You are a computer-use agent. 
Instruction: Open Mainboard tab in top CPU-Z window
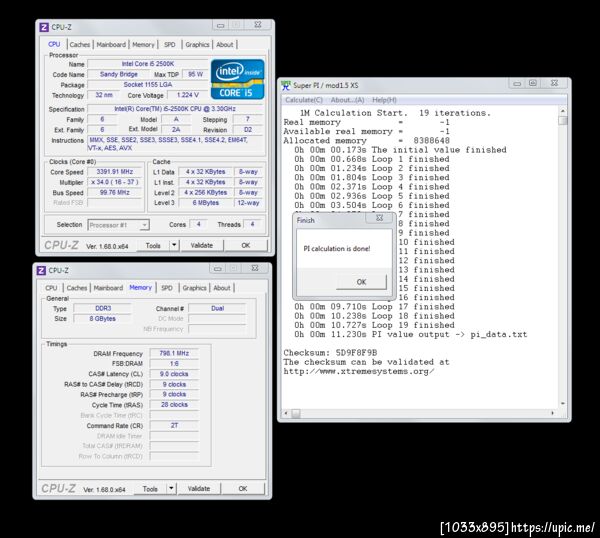[111, 45]
